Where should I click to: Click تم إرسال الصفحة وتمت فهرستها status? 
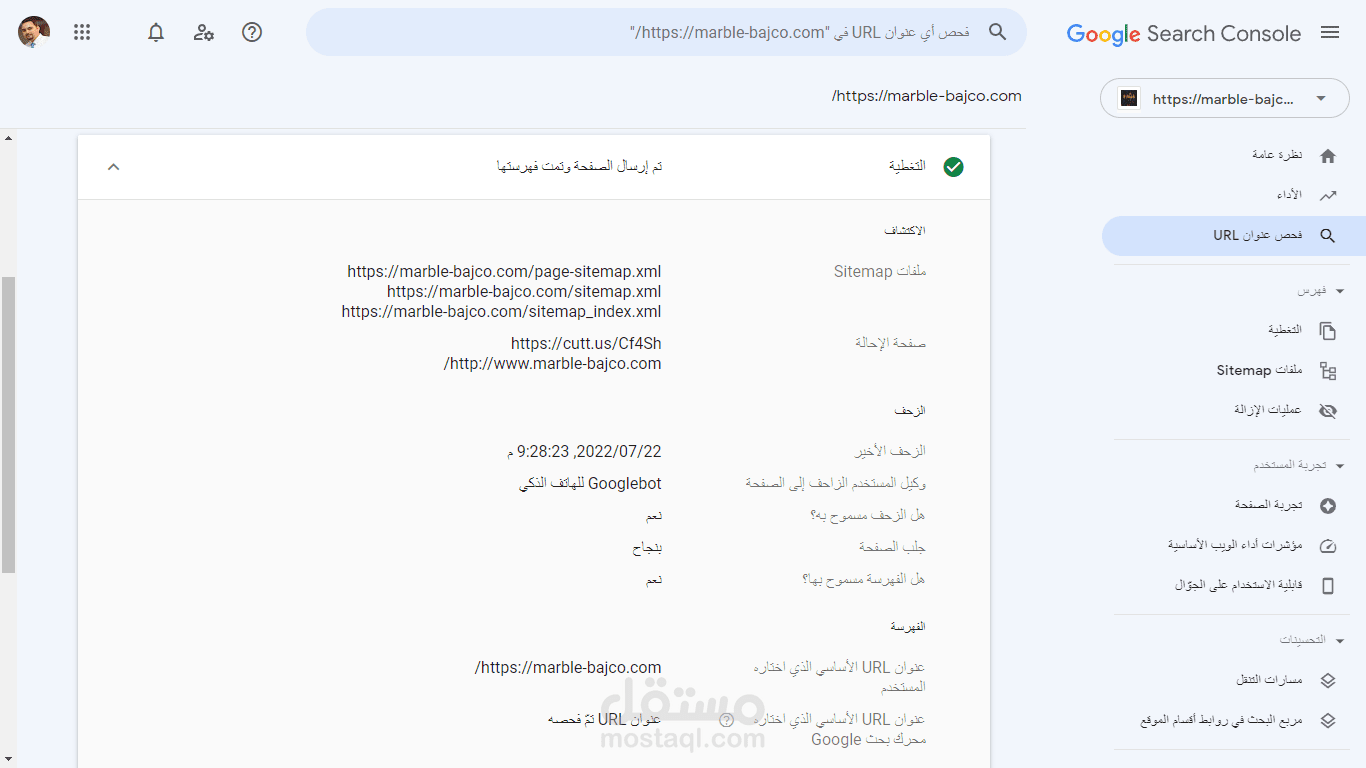point(579,166)
